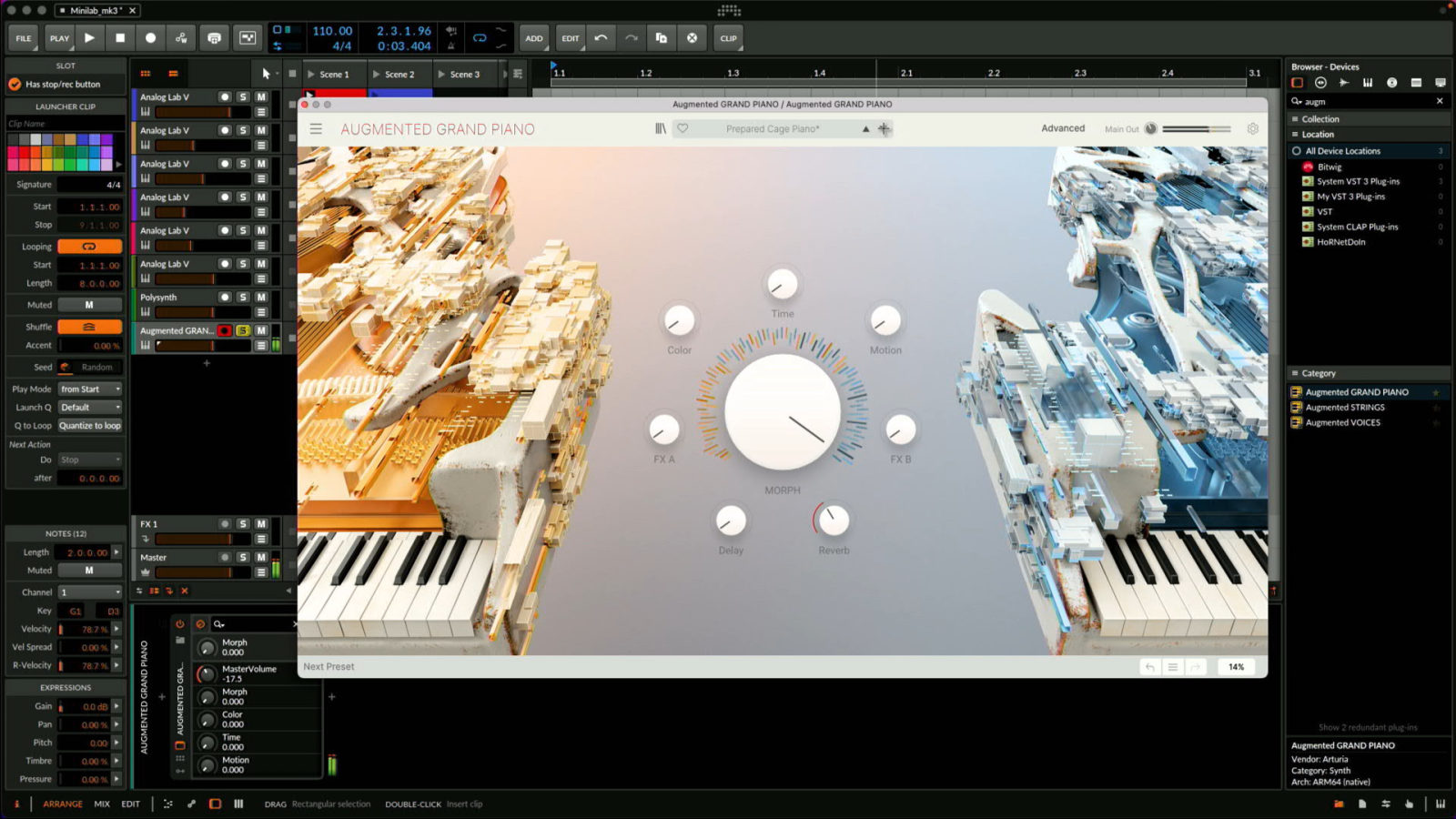This screenshot has height=819, width=1456.
Task: Toggle the Looping button in clip inspector
Action: point(89,247)
